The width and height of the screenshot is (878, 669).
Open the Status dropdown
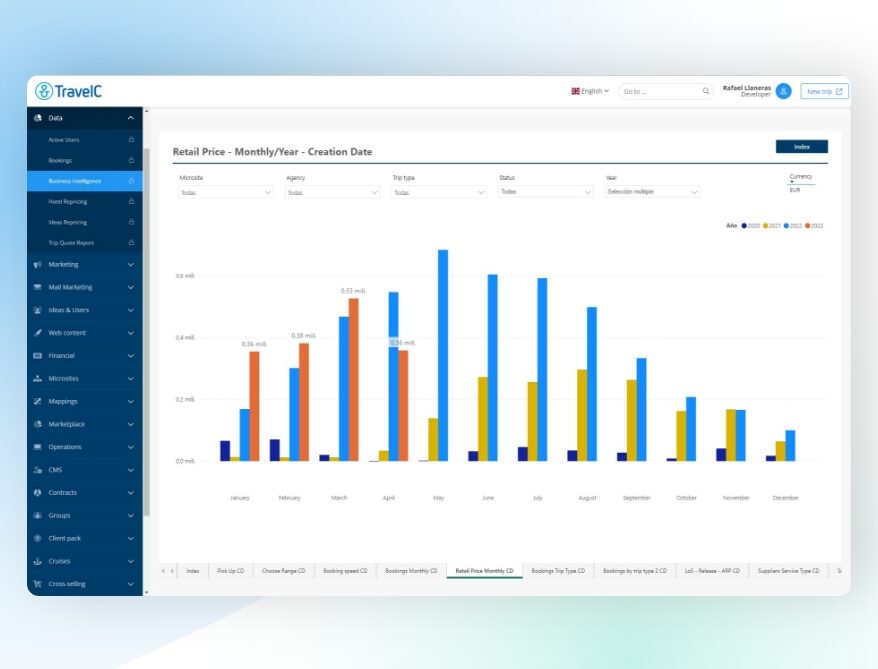point(545,192)
